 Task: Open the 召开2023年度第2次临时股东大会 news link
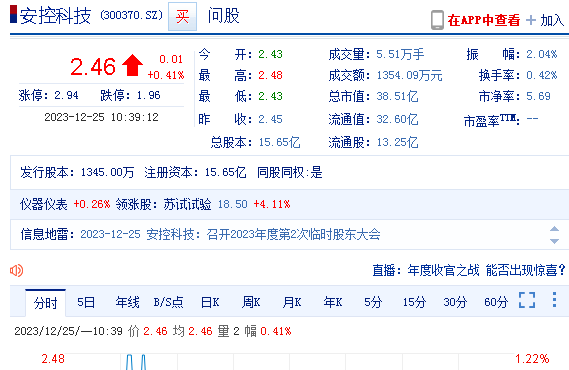pyautogui.click(x=294, y=234)
